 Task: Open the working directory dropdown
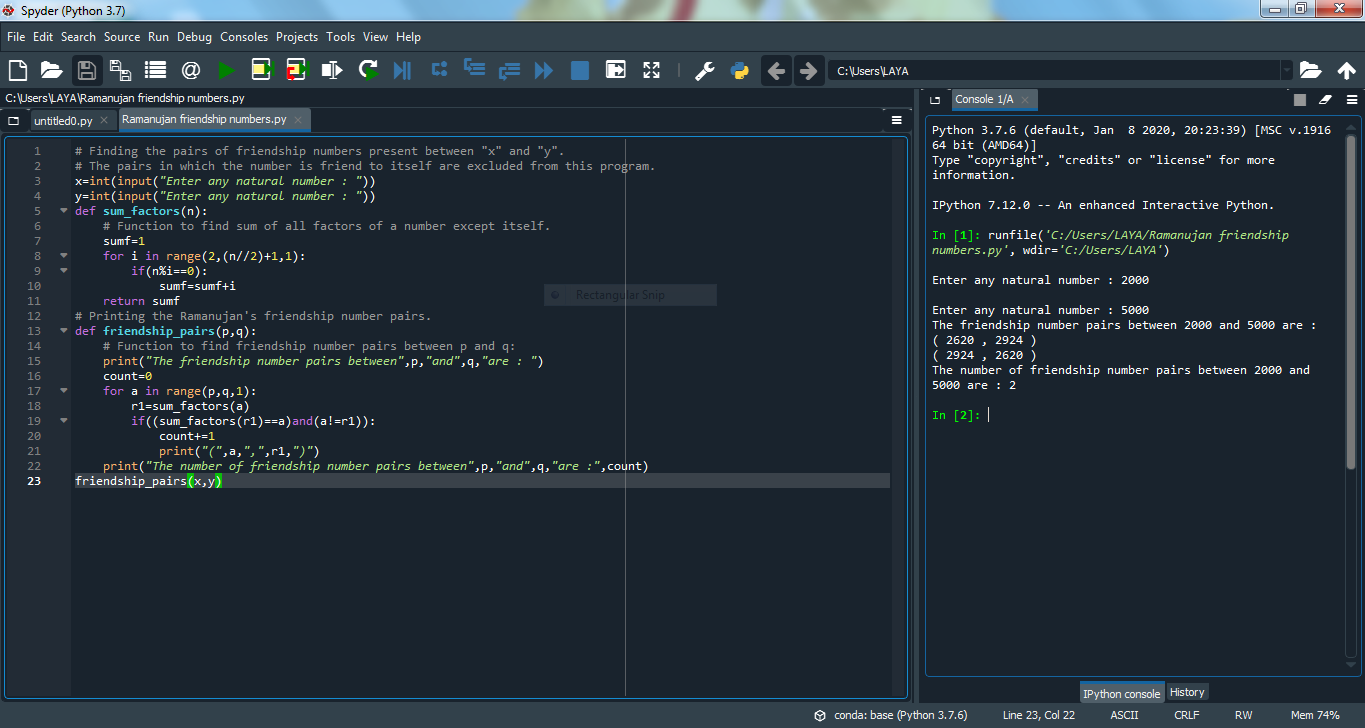click(x=1288, y=70)
